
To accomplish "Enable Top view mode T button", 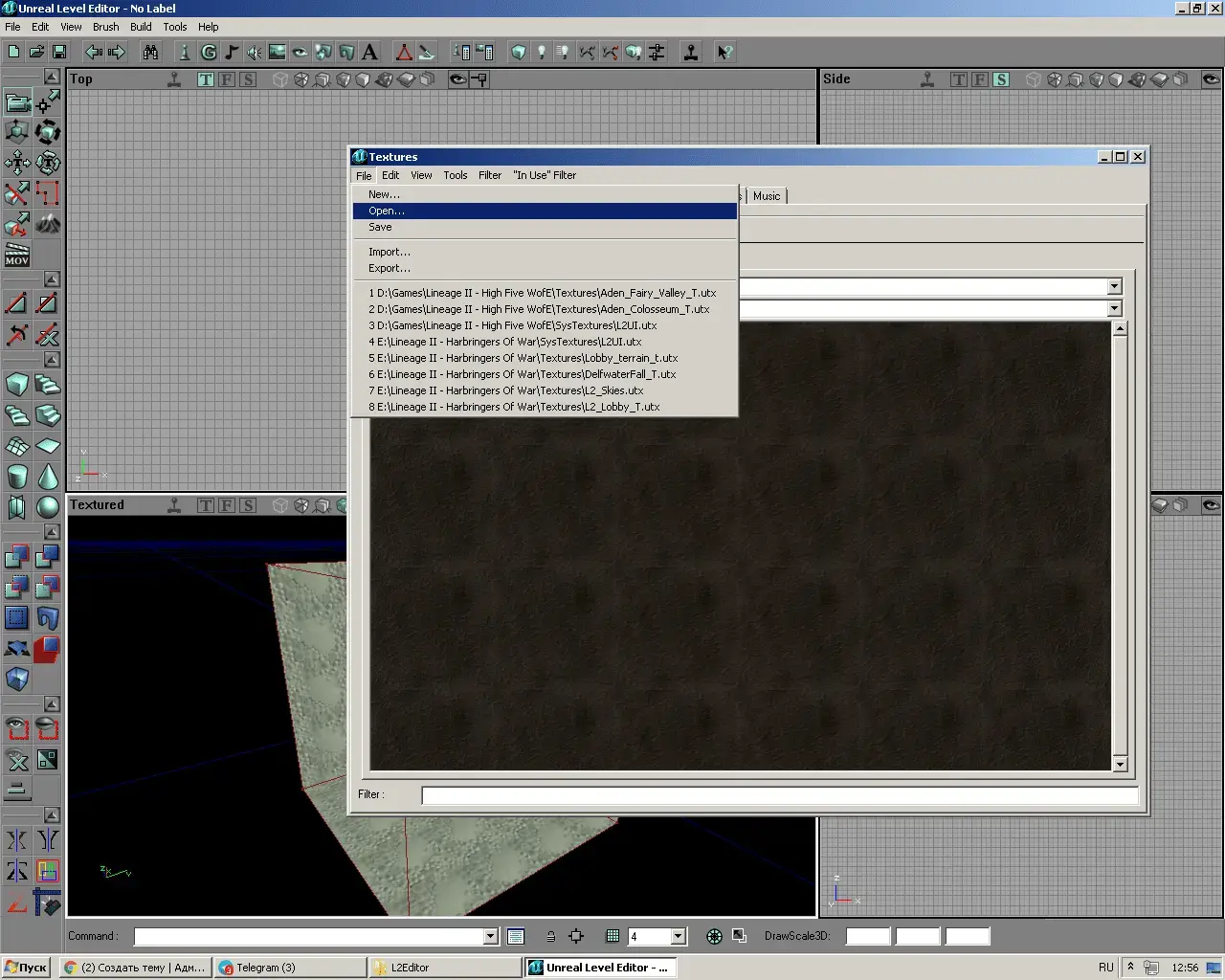I will 206,79.
